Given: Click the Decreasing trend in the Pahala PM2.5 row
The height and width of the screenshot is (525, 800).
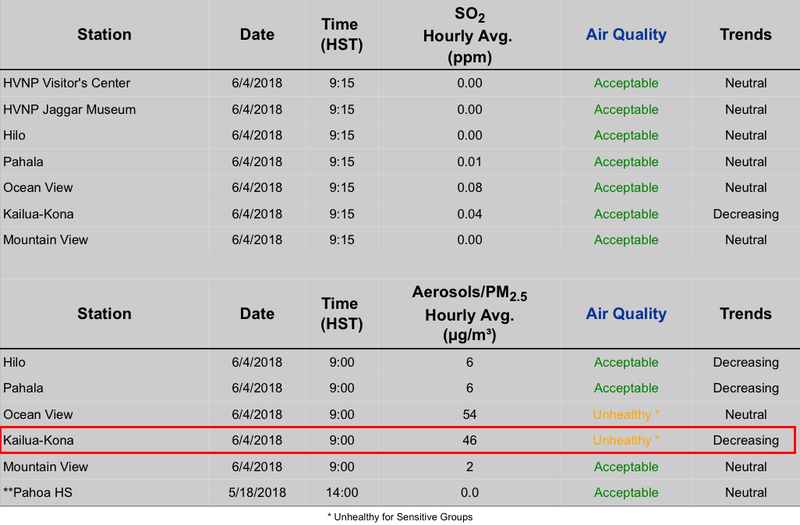Looking at the screenshot, I should (x=746, y=388).
